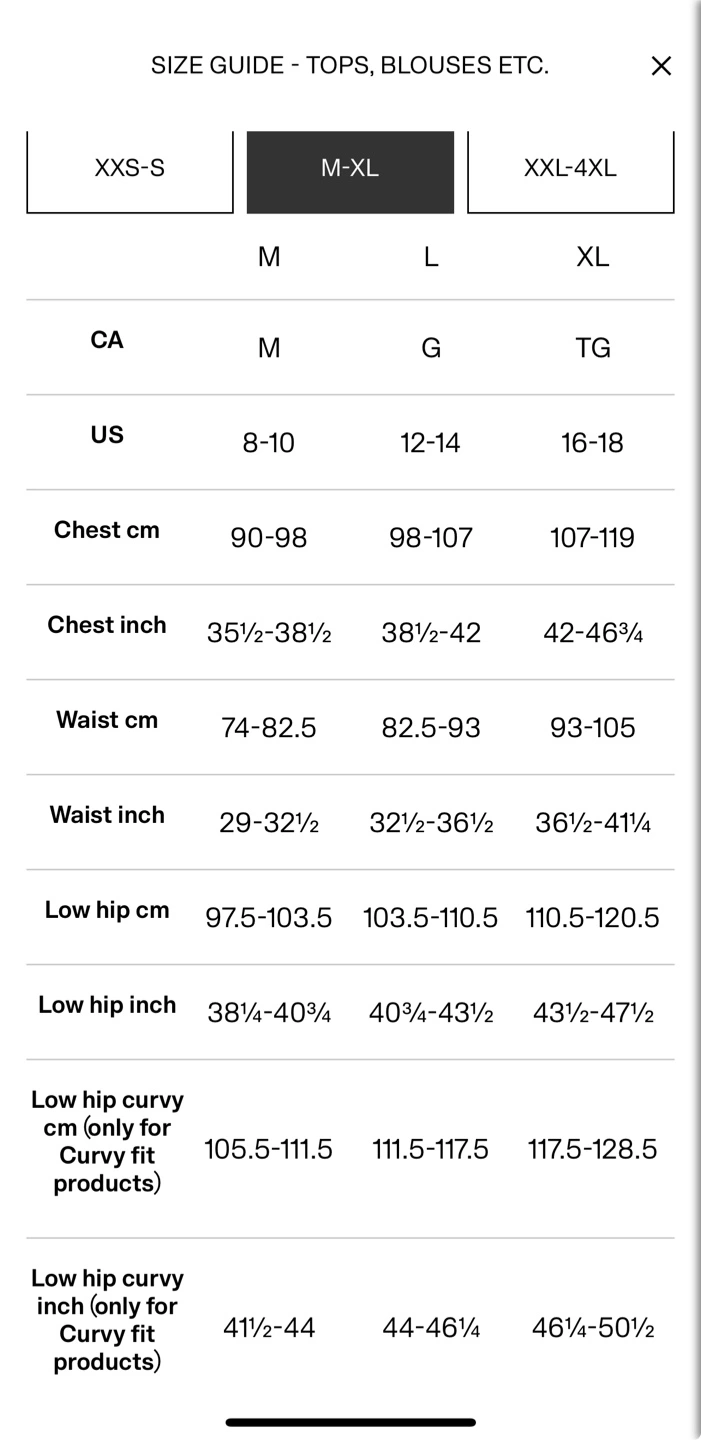
Task: Tap the Size Guide title text
Action: [350, 66]
